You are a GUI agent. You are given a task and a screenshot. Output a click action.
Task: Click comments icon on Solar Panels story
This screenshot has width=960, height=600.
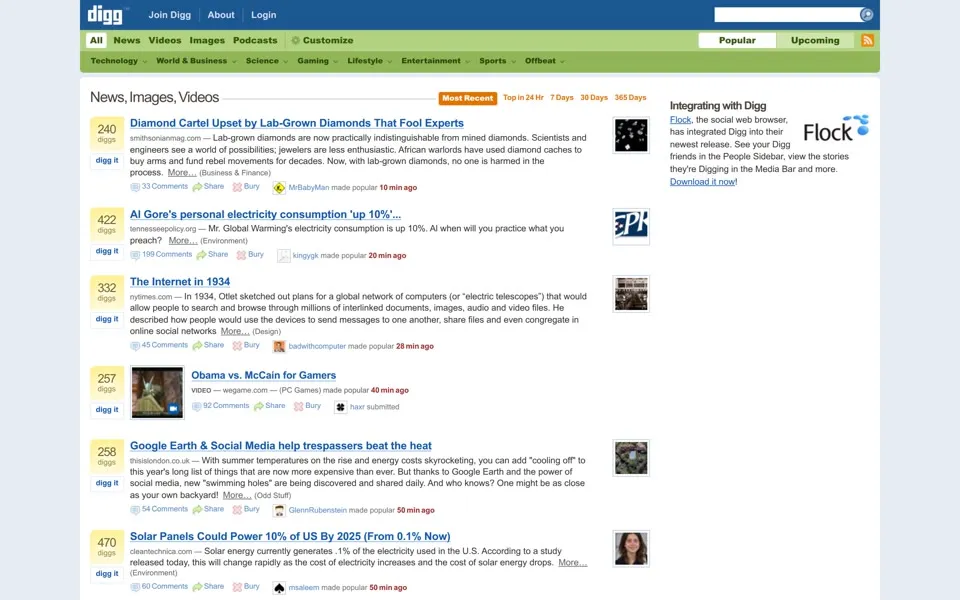(x=135, y=587)
